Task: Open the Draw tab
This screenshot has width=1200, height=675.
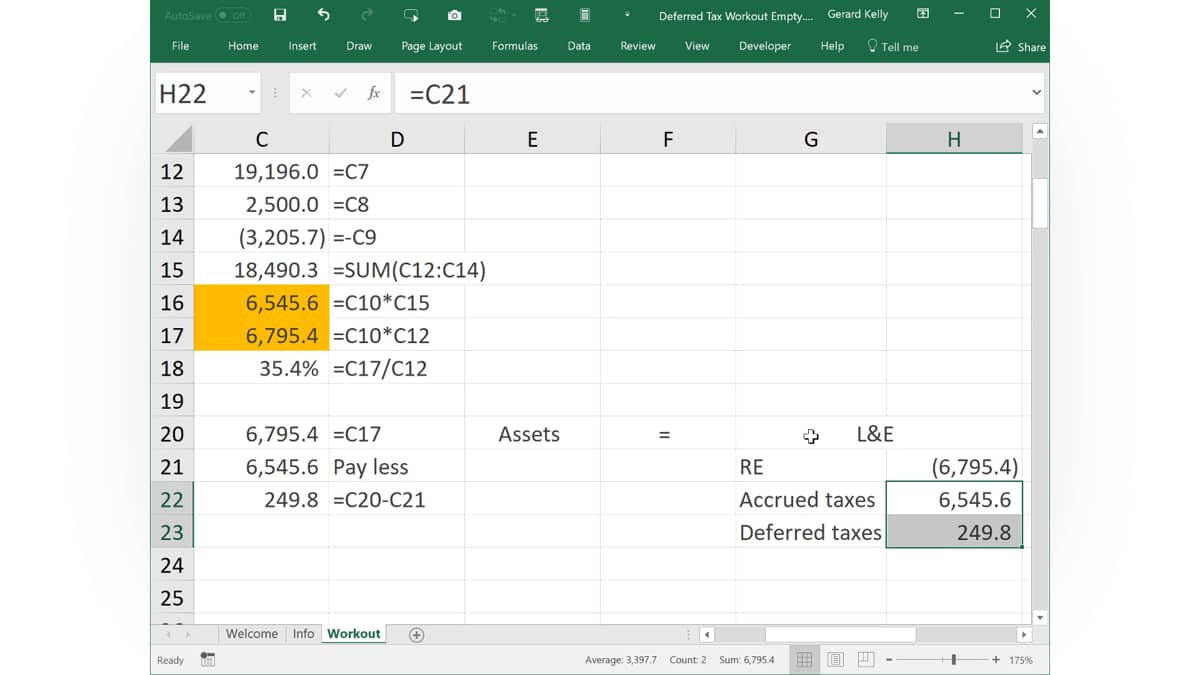Action: (359, 46)
